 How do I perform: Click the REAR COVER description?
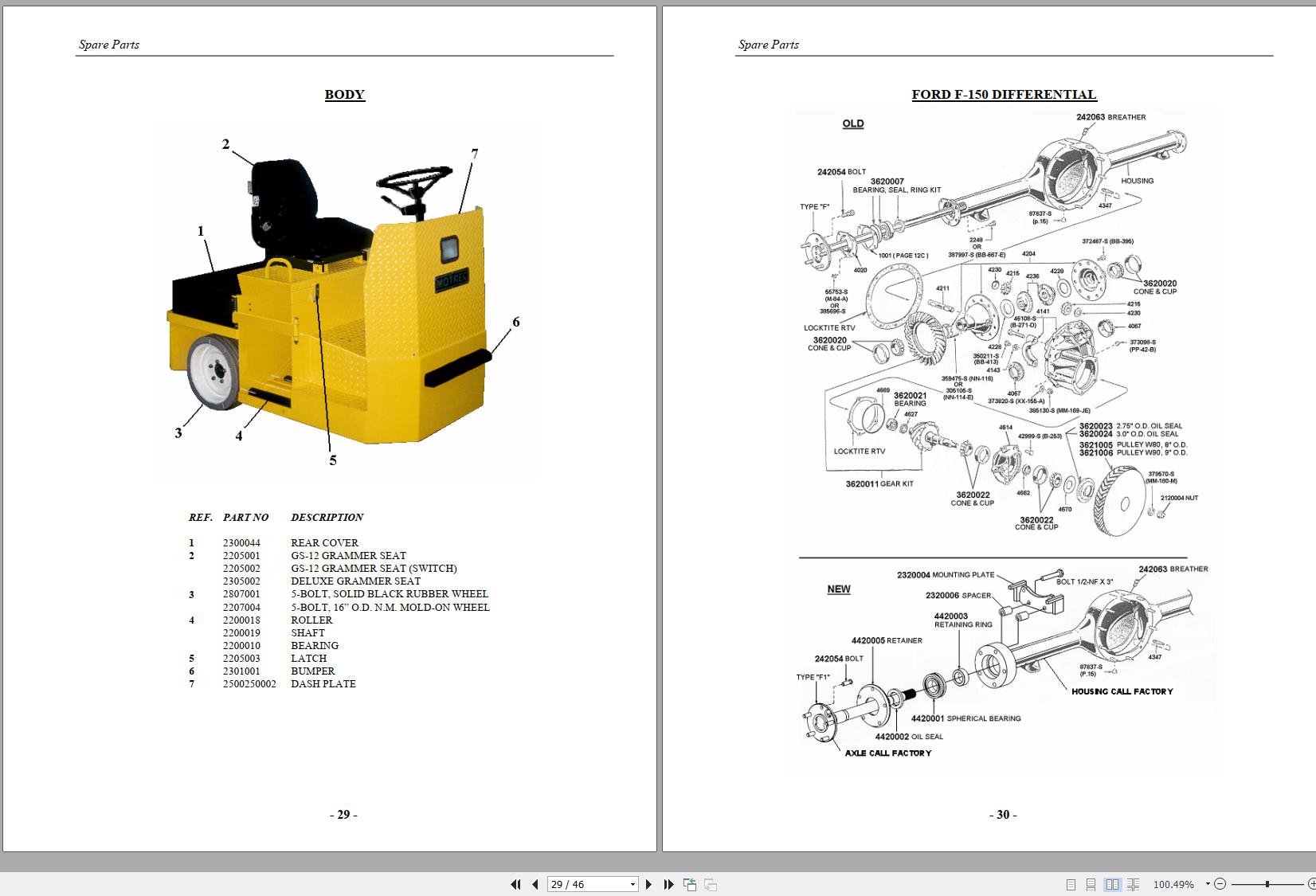324,542
